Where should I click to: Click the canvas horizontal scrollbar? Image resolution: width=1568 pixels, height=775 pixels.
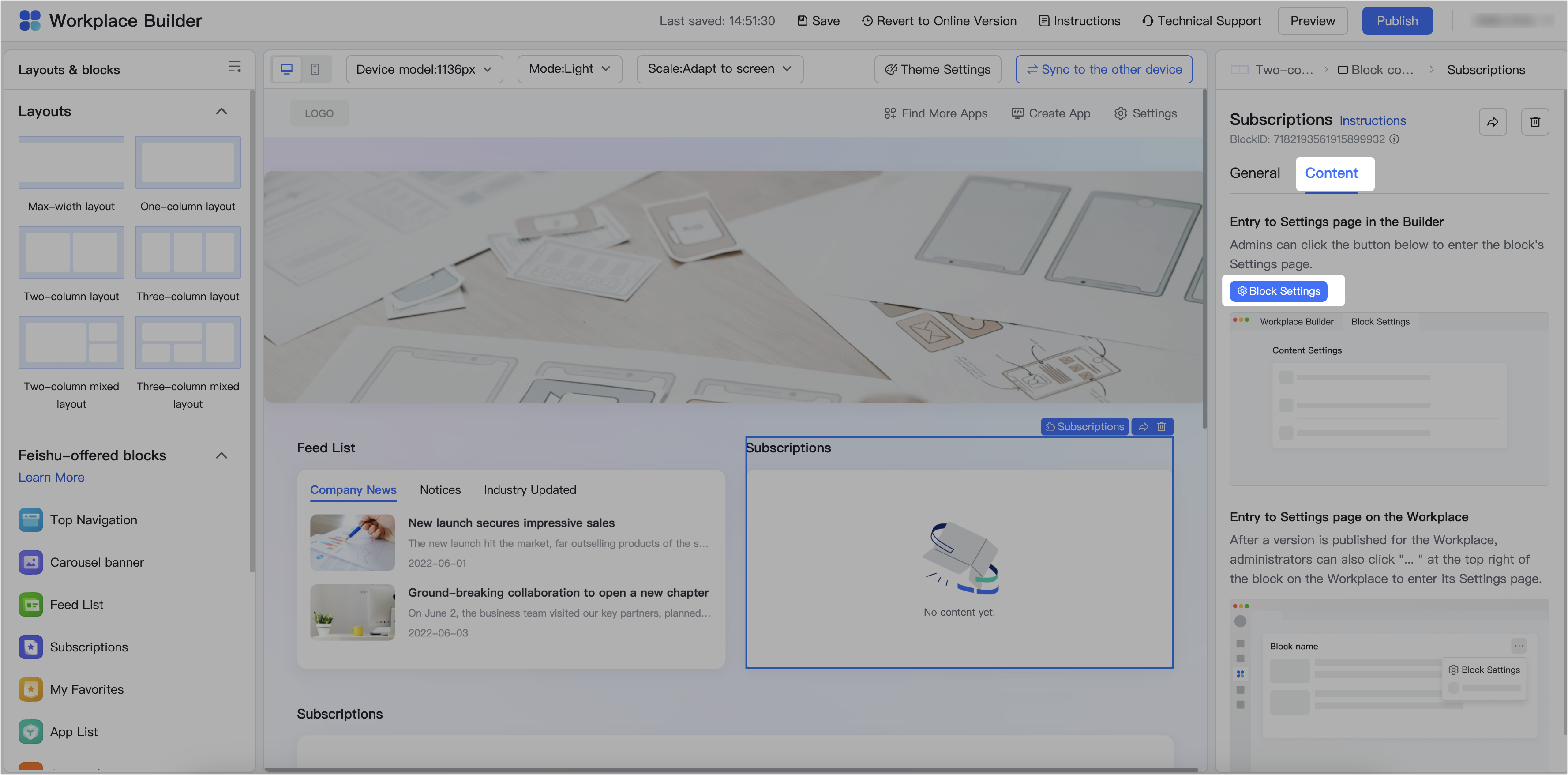[x=732, y=770]
